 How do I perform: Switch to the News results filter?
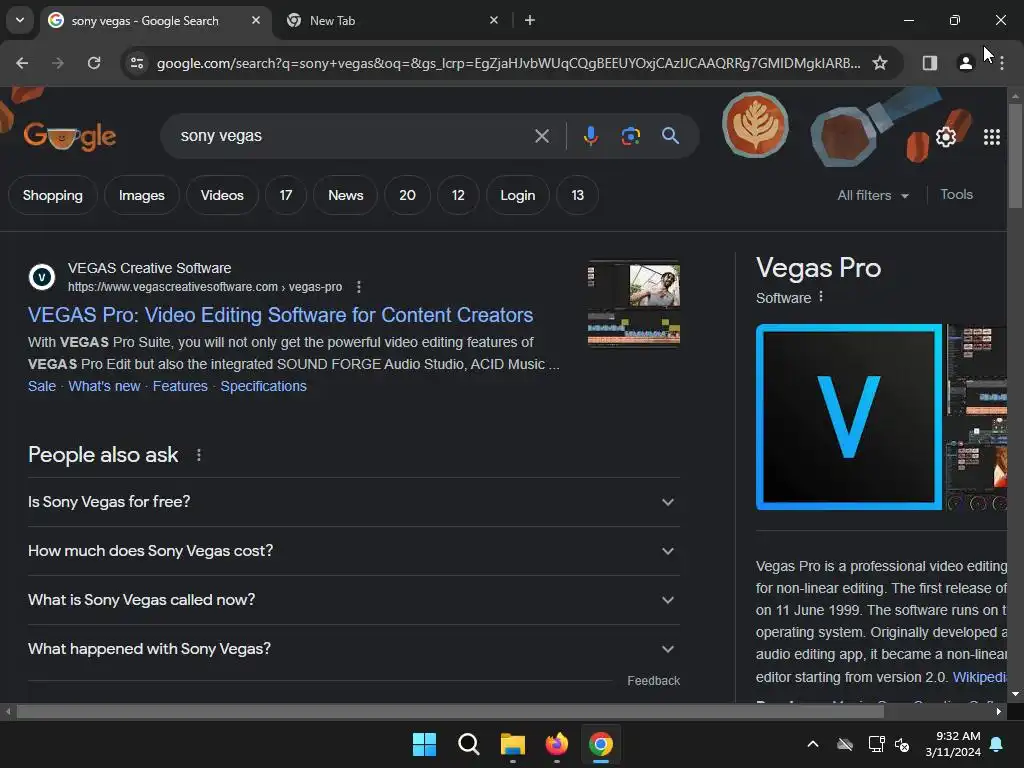pos(345,195)
